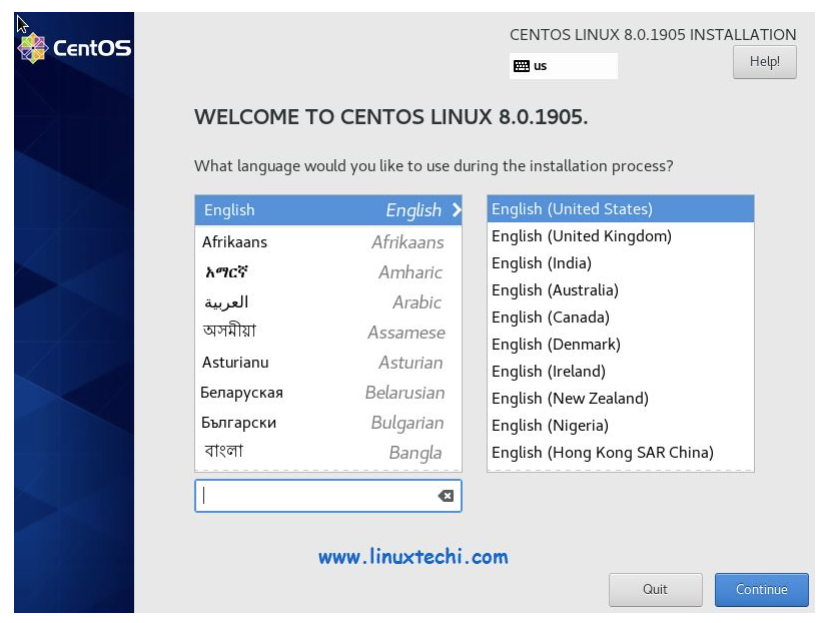The height and width of the screenshot is (623, 831).
Task: Click the CentOS logo icon
Action: pyautogui.click(x=32, y=47)
